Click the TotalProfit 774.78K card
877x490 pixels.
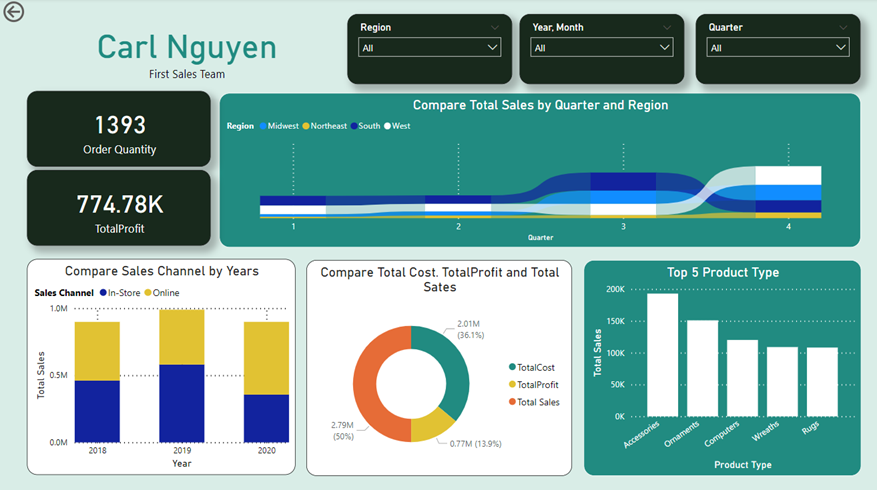(119, 207)
